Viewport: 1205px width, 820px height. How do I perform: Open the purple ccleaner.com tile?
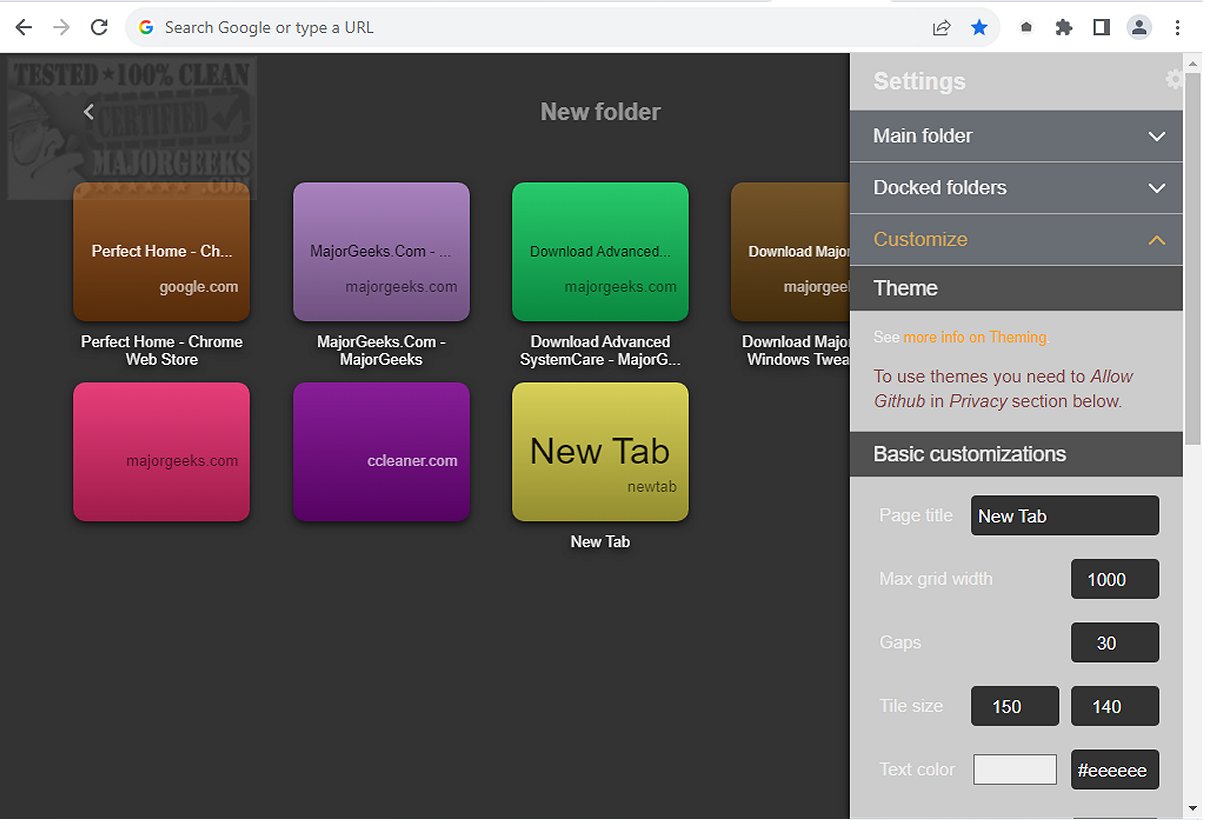[x=381, y=452]
